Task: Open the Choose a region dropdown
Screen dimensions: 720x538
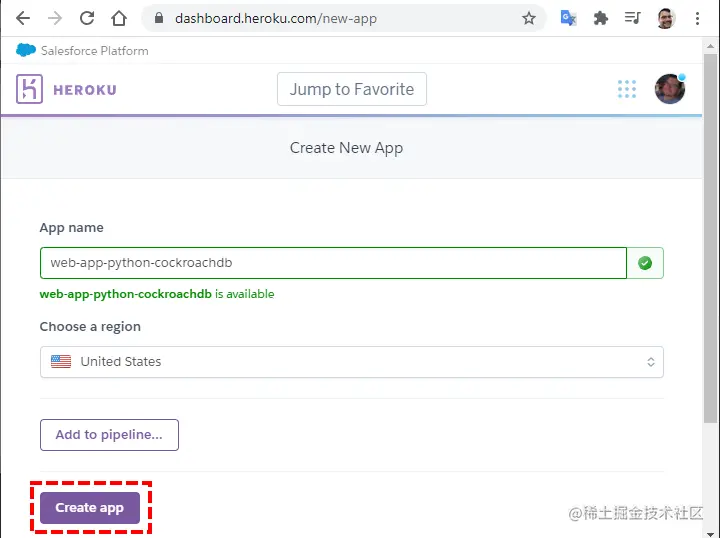Action: point(352,362)
